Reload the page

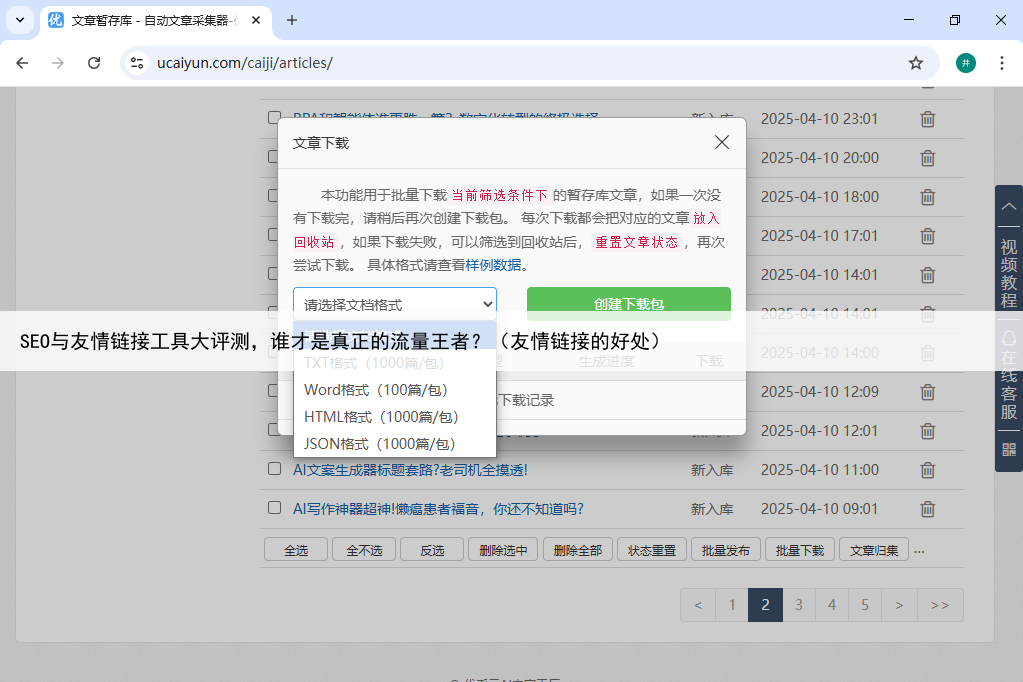point(94,63)
